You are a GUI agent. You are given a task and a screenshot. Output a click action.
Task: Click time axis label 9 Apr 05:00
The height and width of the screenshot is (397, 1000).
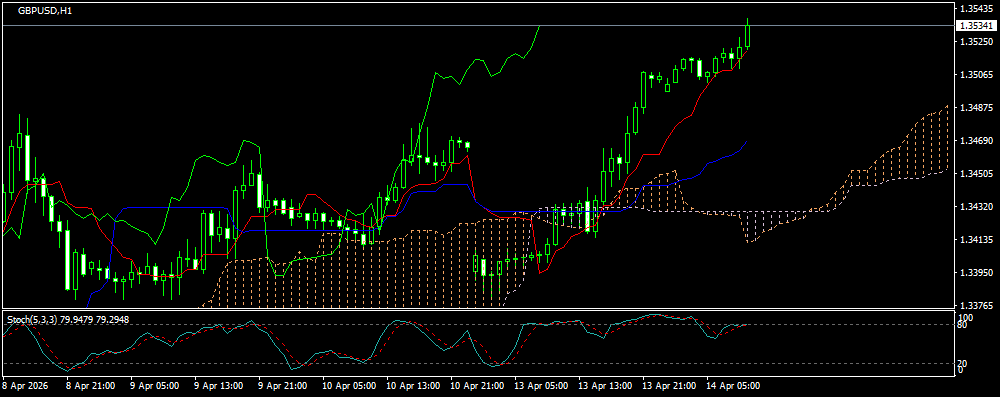click(x=154, y=386)
